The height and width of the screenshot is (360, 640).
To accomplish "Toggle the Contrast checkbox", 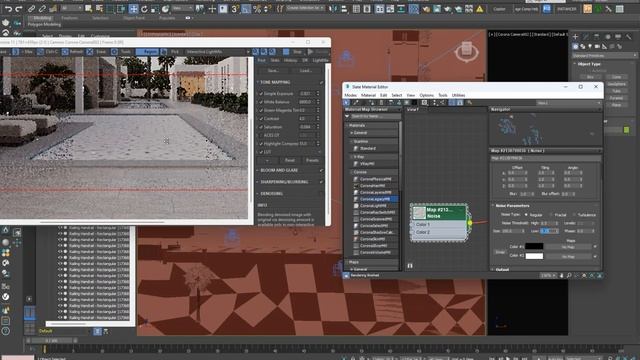I will [x=261, y=118].
